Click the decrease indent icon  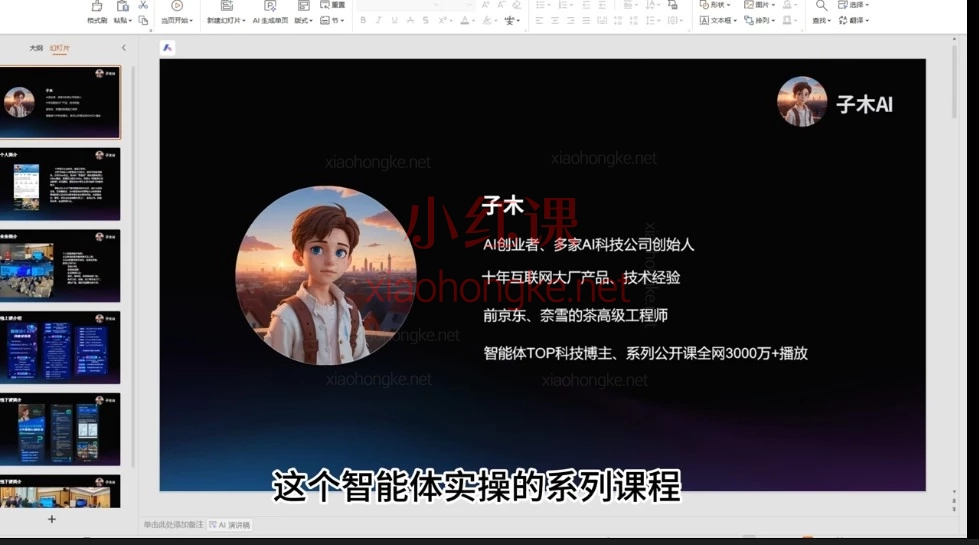pyautogui.click(x=586, y=5)
